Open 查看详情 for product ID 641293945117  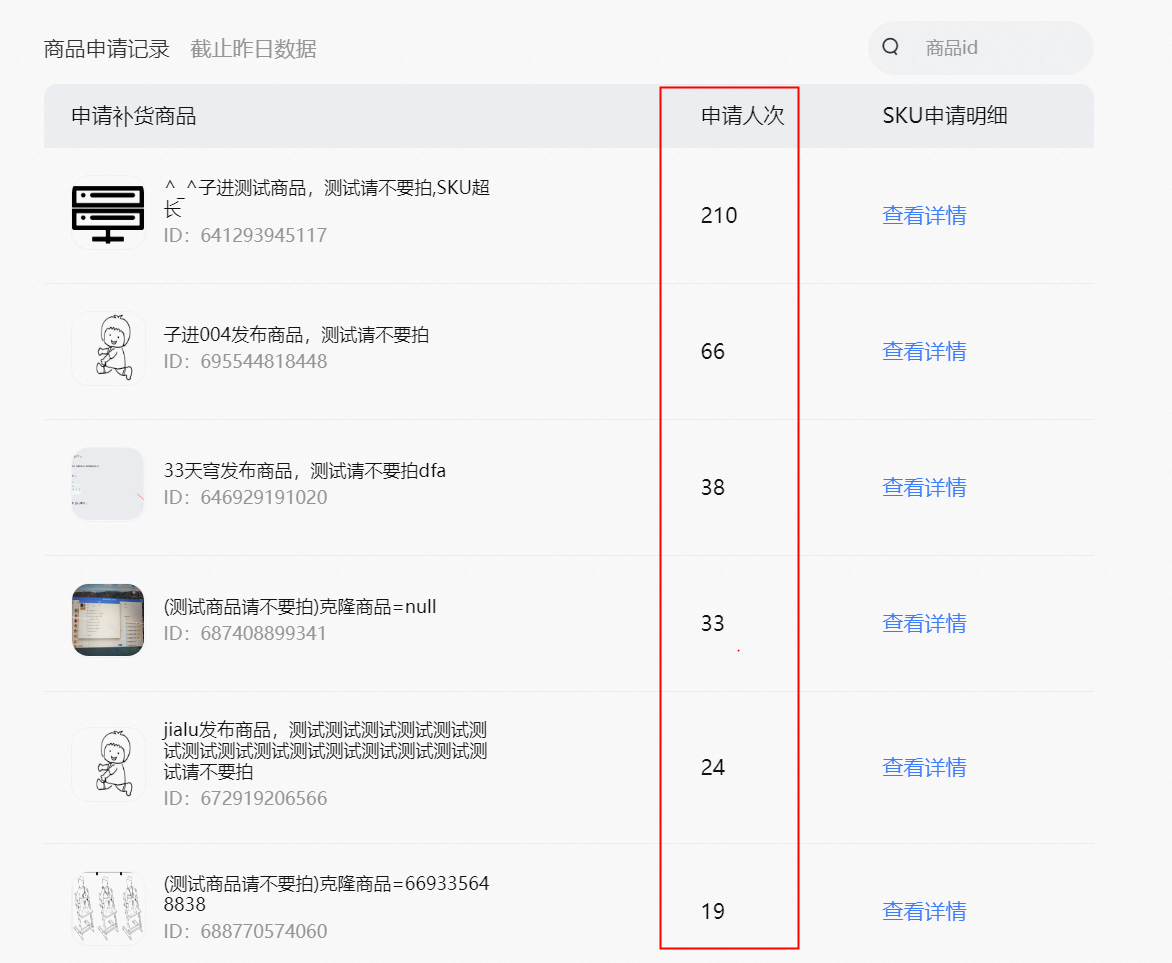[924, 215]
